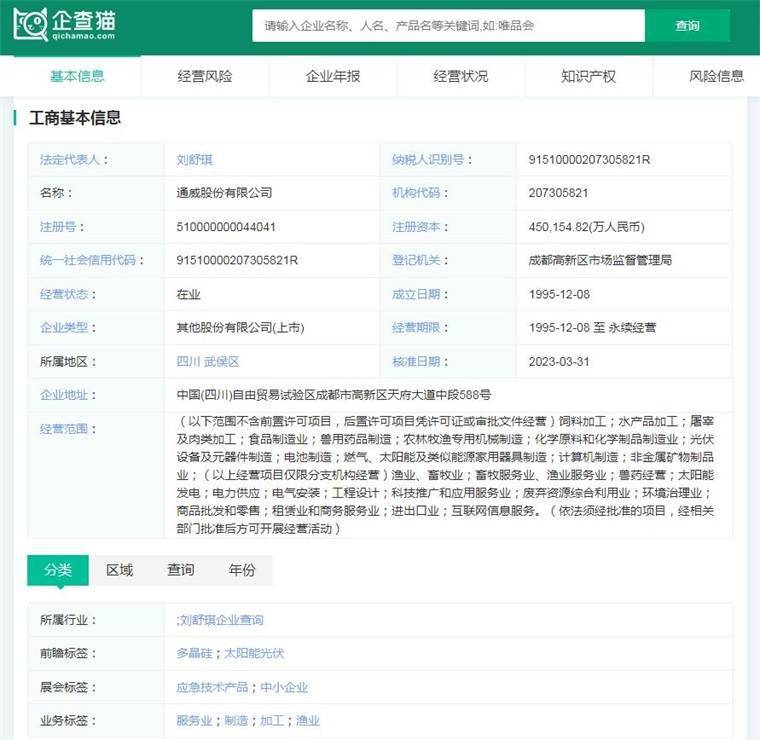The height and width of the screenshot is (740, 760).
Task: Click the 机构代码 field label
Action: [x=420, y=193]
